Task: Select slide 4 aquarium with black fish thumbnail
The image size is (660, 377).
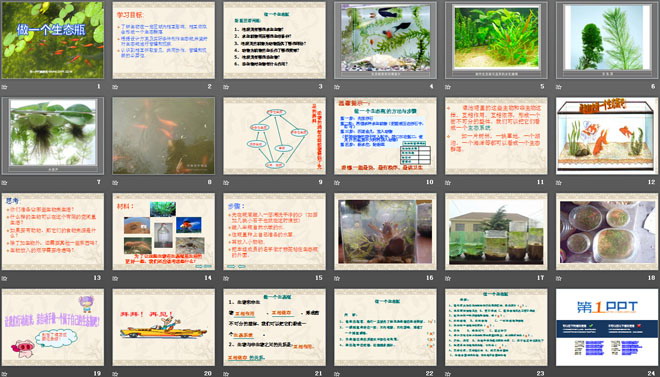Action: click(386, 40)
